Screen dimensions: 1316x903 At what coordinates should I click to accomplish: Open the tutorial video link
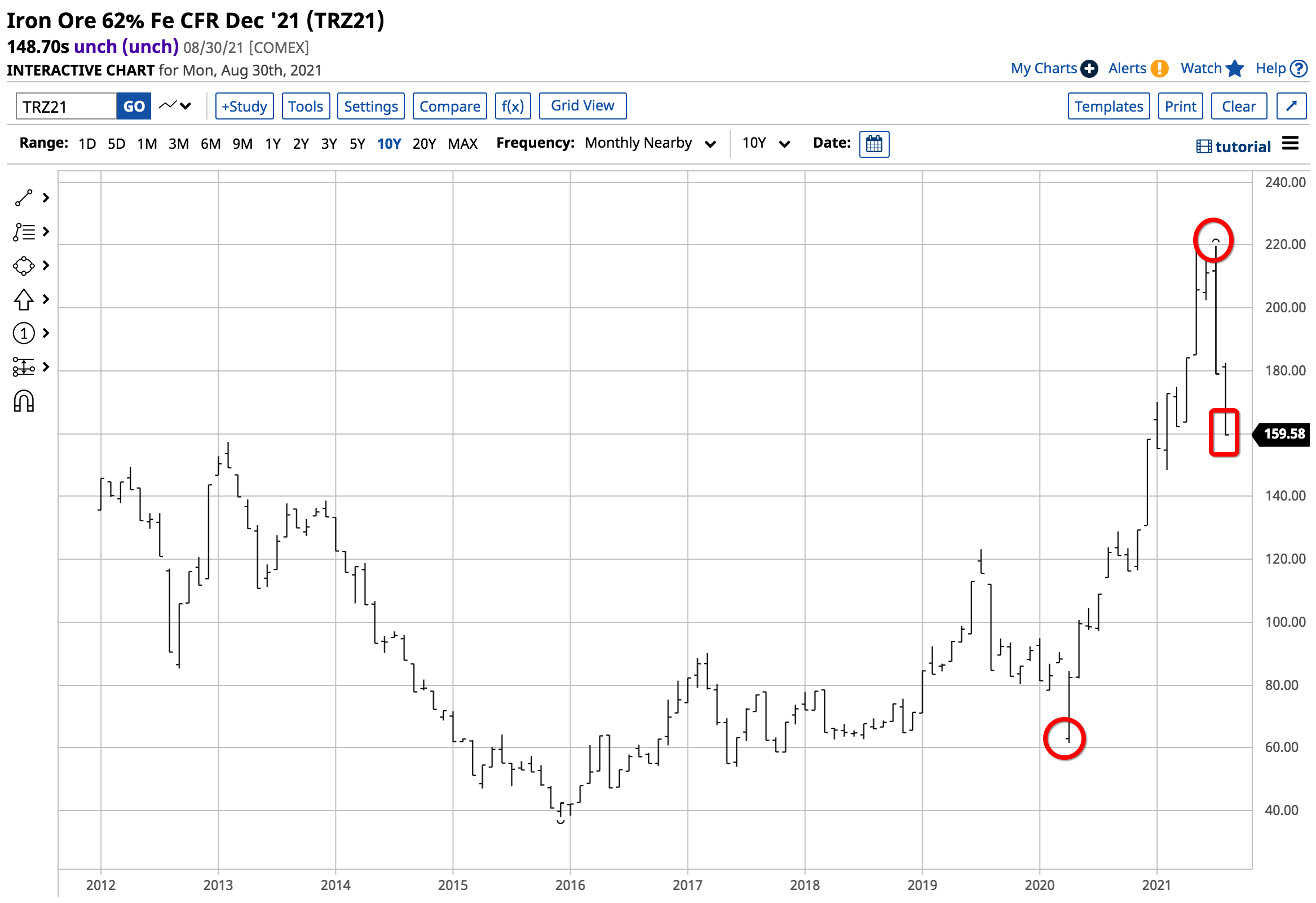[1233, 147]
